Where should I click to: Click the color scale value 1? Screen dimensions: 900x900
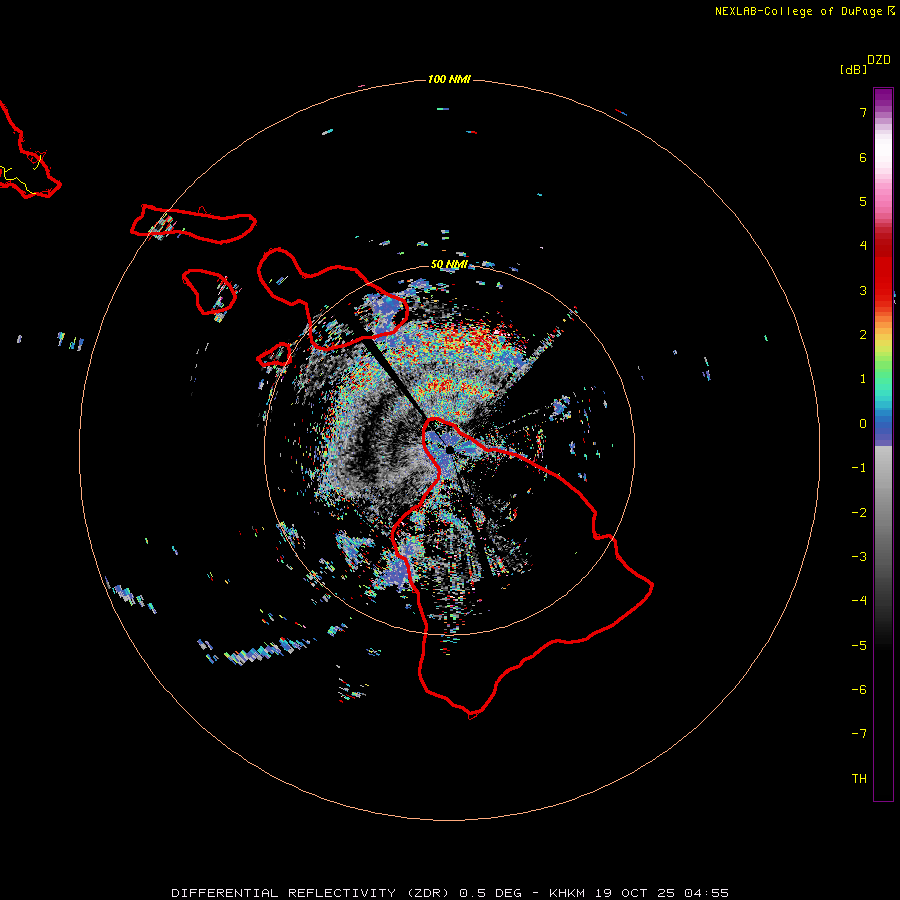863,379
